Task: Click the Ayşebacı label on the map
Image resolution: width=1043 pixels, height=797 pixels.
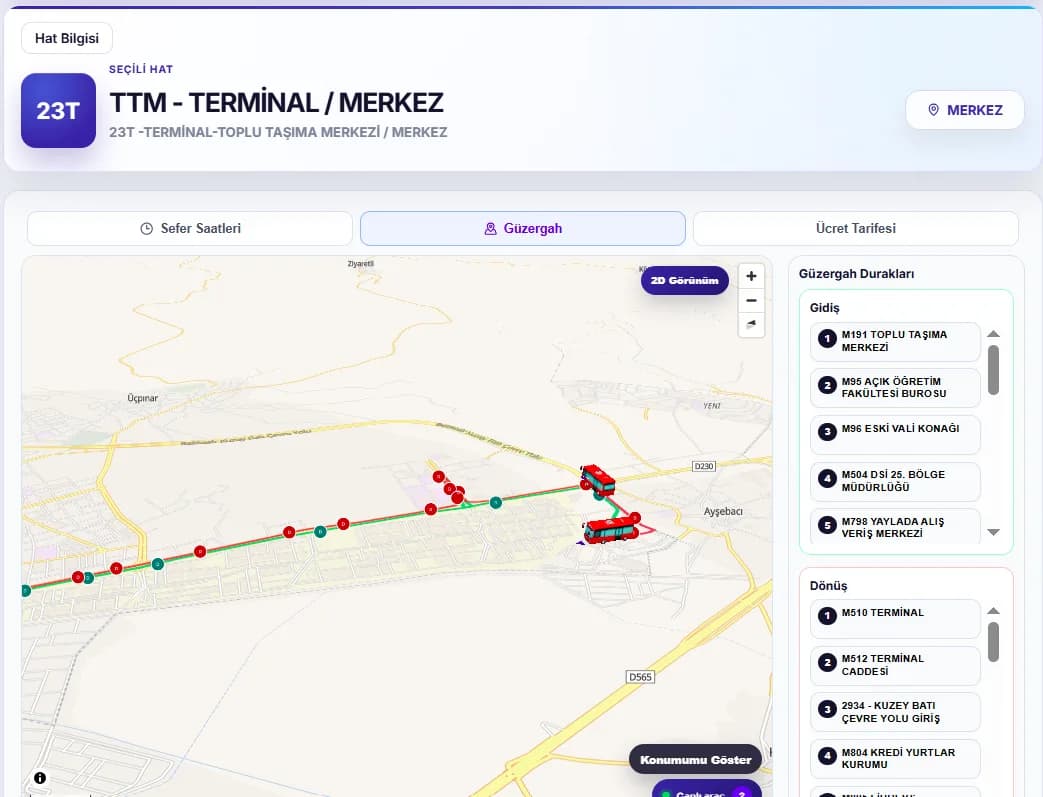Action: pyautogui.click(x=723, y=512)
